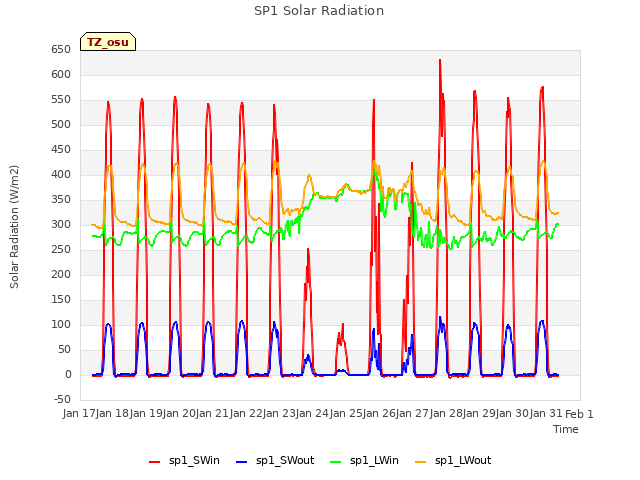
Task: Click the Jan 20 x-axis tick label
Action: pyautogui.click(x=180, y=413)
